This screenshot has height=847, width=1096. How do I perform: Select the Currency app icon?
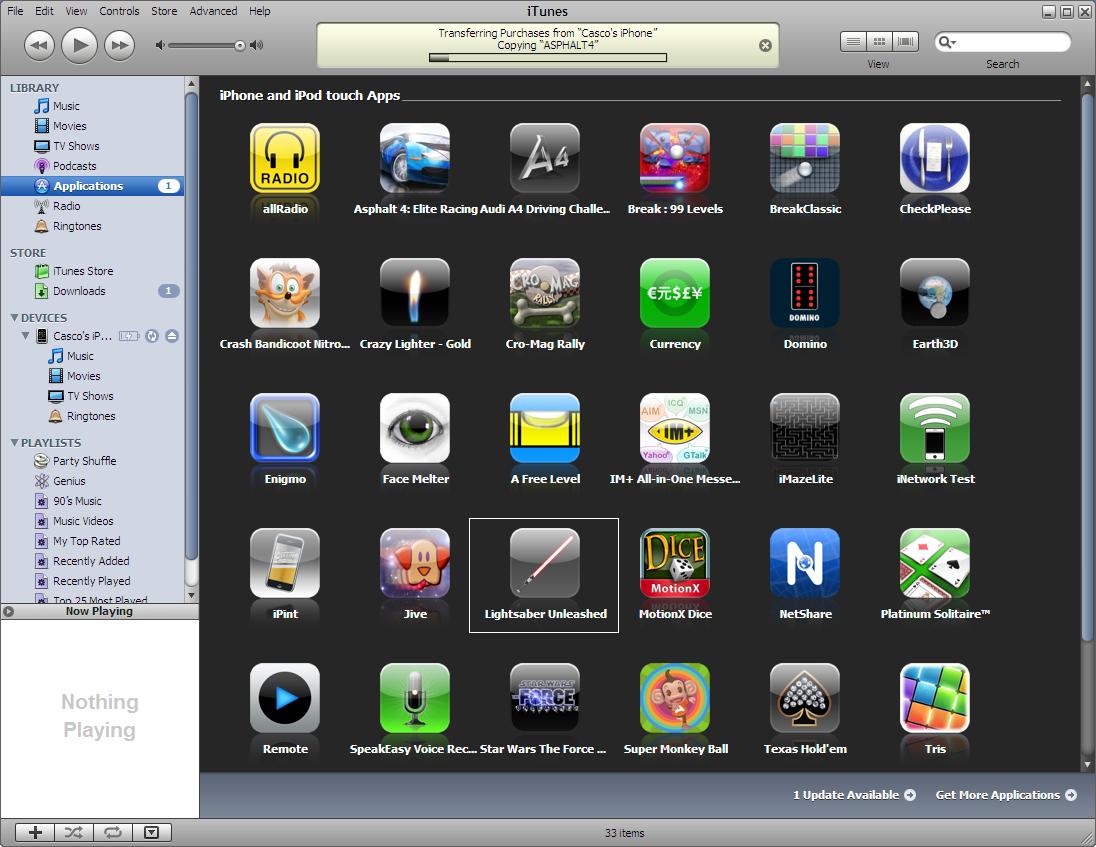pyautogui.click(x=675, y=293)
